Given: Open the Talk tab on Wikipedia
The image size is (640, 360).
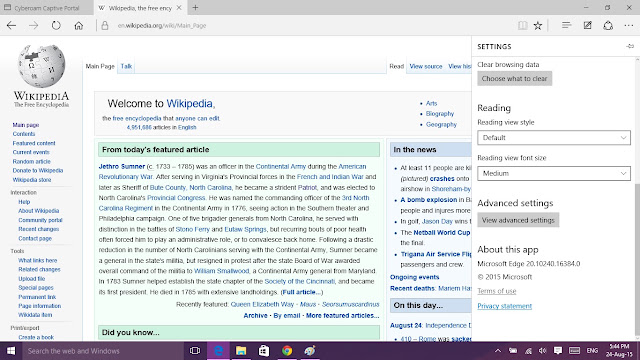Looking at the screenshot, I should coord(126,66).
